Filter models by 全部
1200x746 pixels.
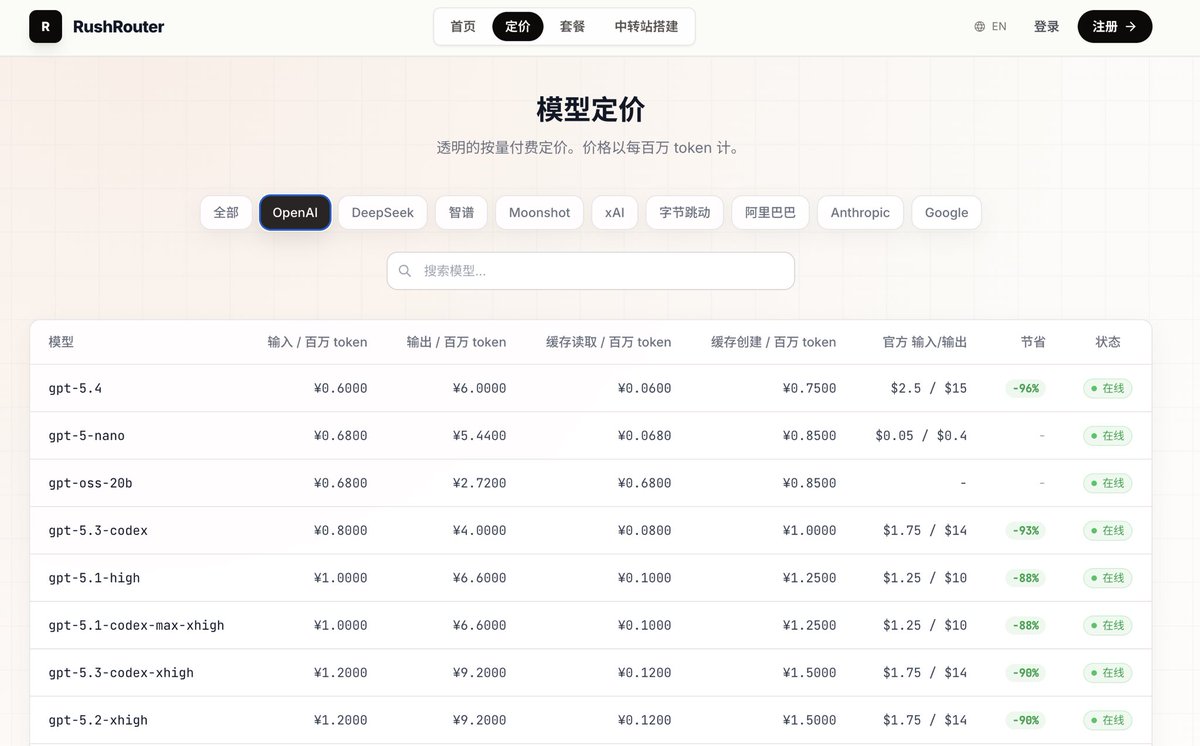226,213
